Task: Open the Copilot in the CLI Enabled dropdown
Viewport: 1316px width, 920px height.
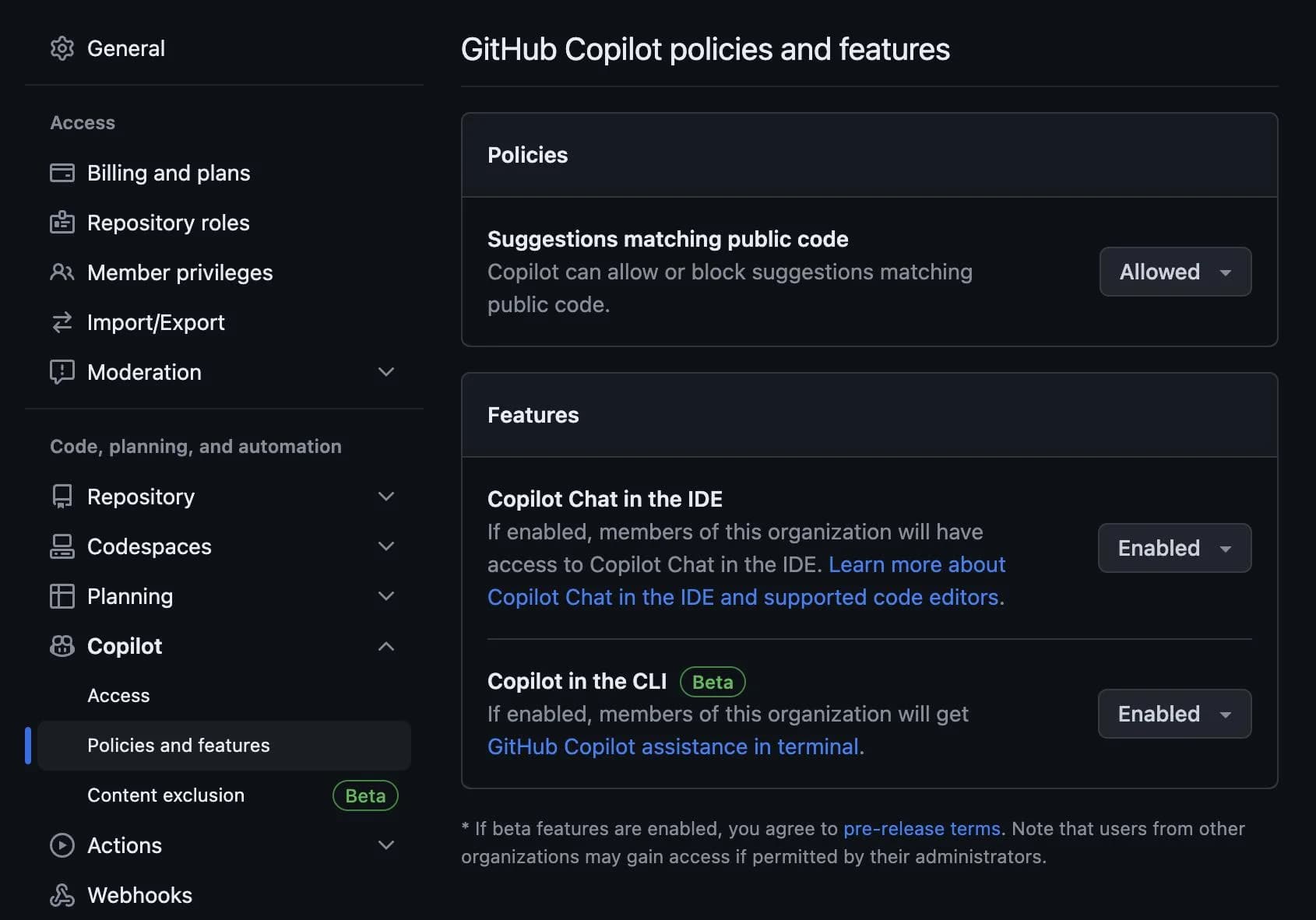Action: [x=1174, y=714]
